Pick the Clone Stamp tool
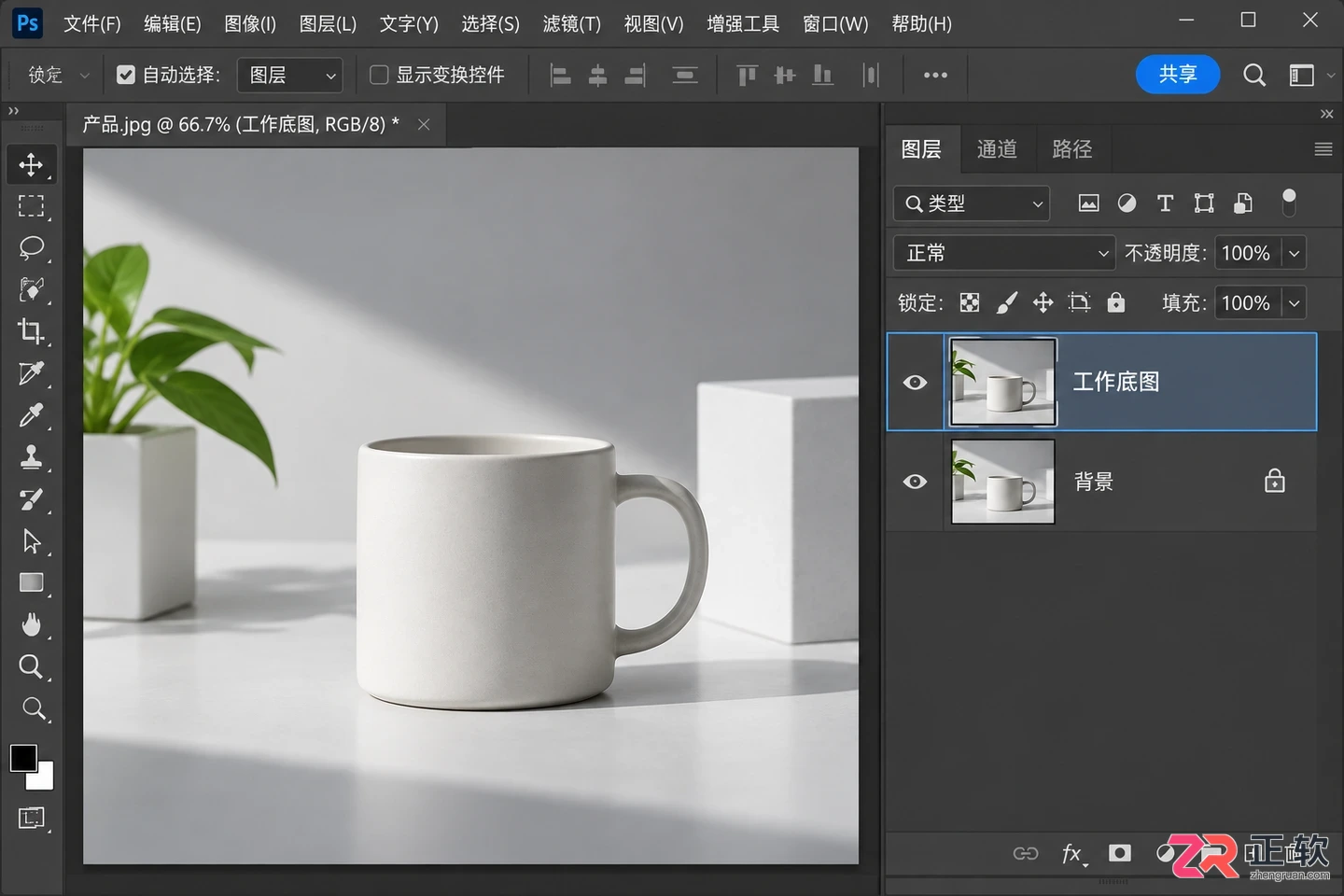Viewport: 1344px width, 896px height. [x=31, y=456]
